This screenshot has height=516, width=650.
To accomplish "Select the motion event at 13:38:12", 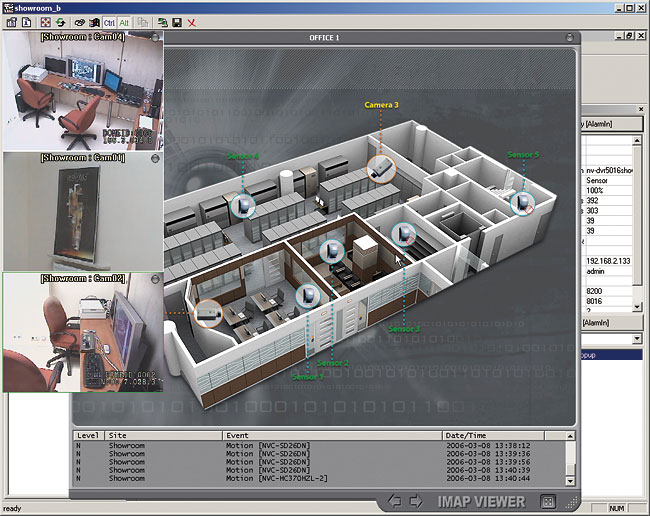I will [319, 446].
